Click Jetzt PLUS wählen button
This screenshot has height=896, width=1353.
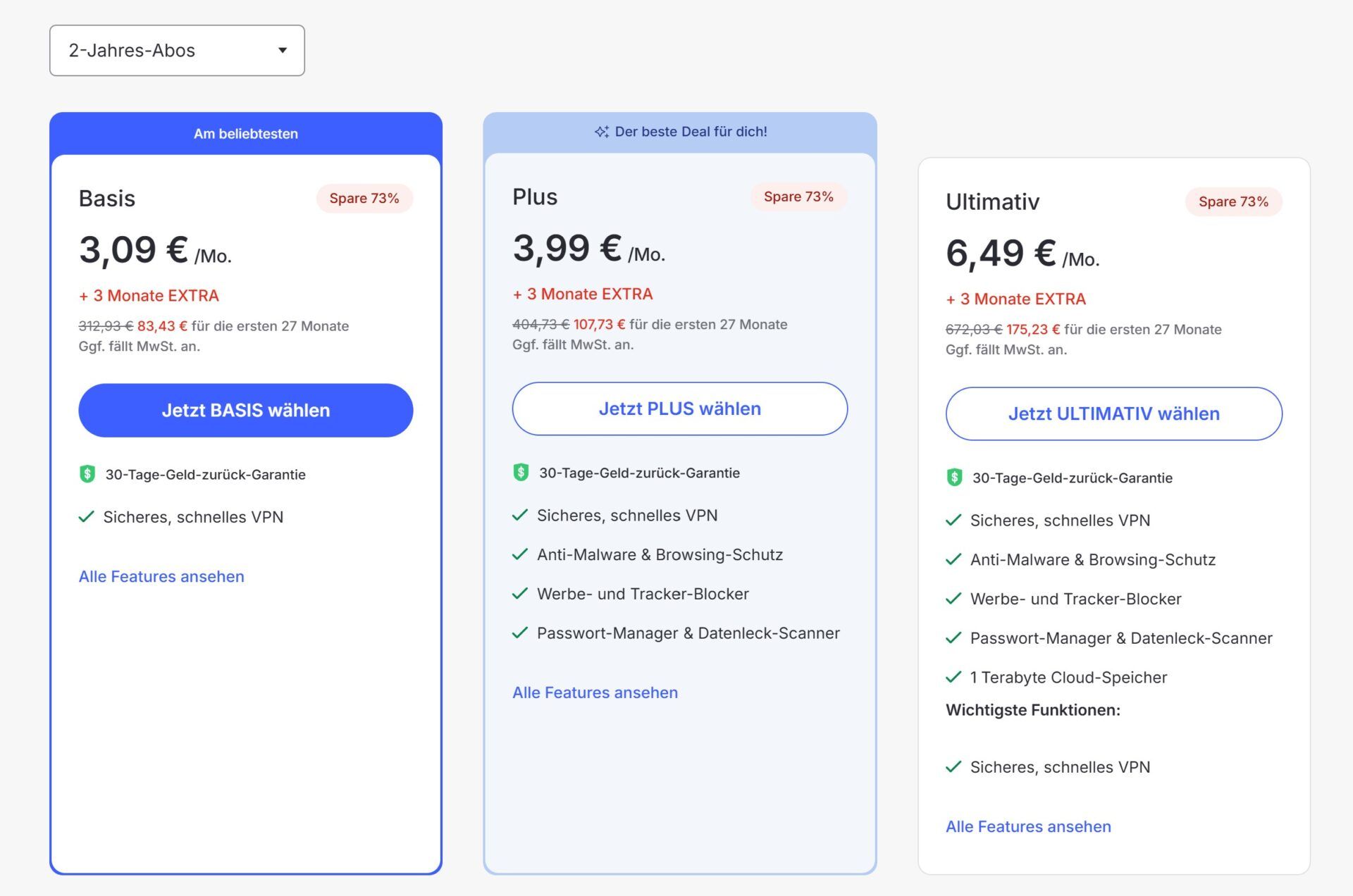[x=680, y=409]
